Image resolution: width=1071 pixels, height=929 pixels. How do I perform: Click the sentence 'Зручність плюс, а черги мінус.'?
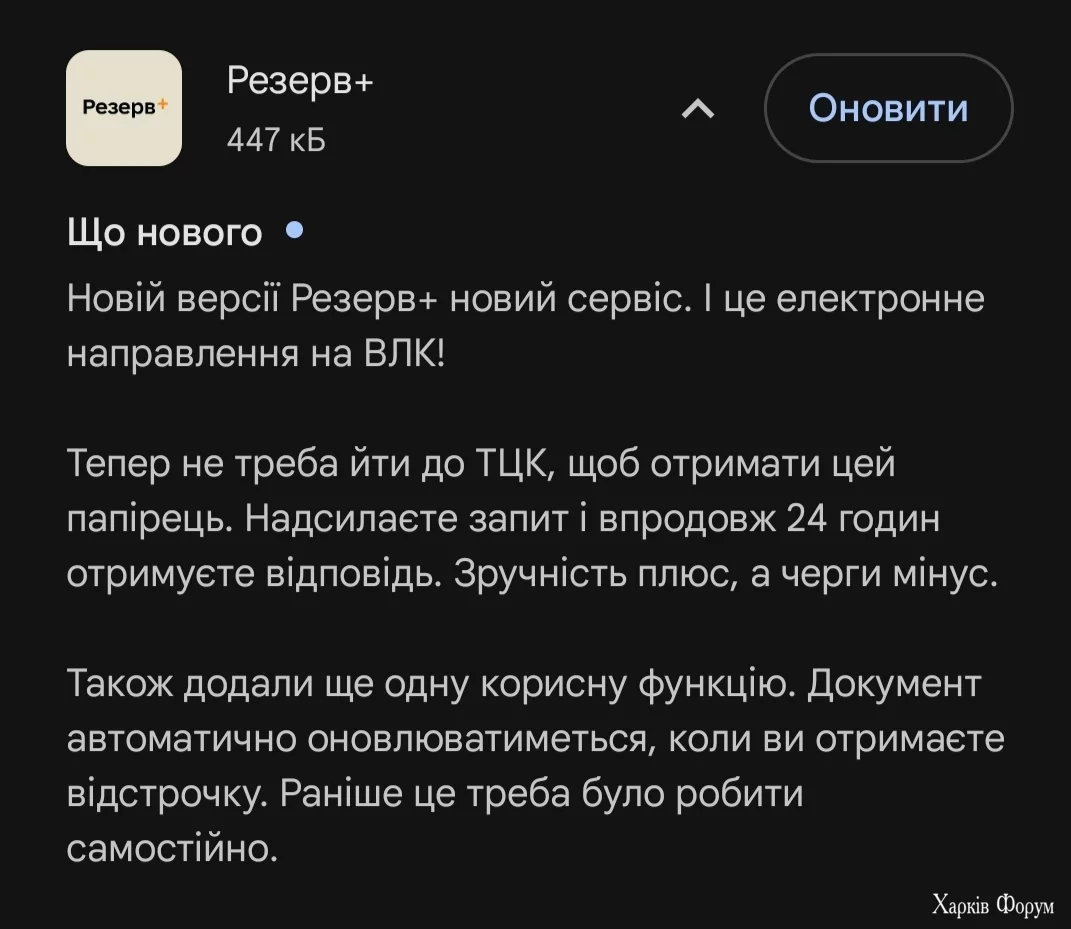pyautogui.click(x=727, y=572)
